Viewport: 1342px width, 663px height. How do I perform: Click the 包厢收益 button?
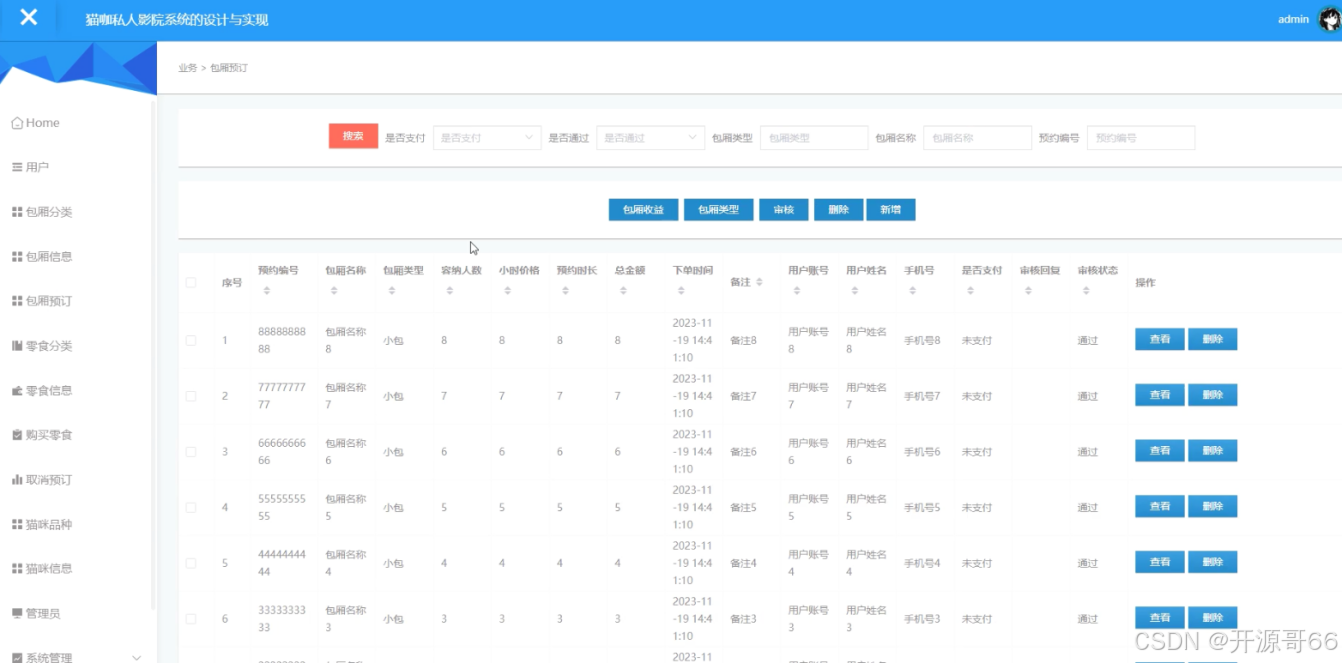click(643, 210)
